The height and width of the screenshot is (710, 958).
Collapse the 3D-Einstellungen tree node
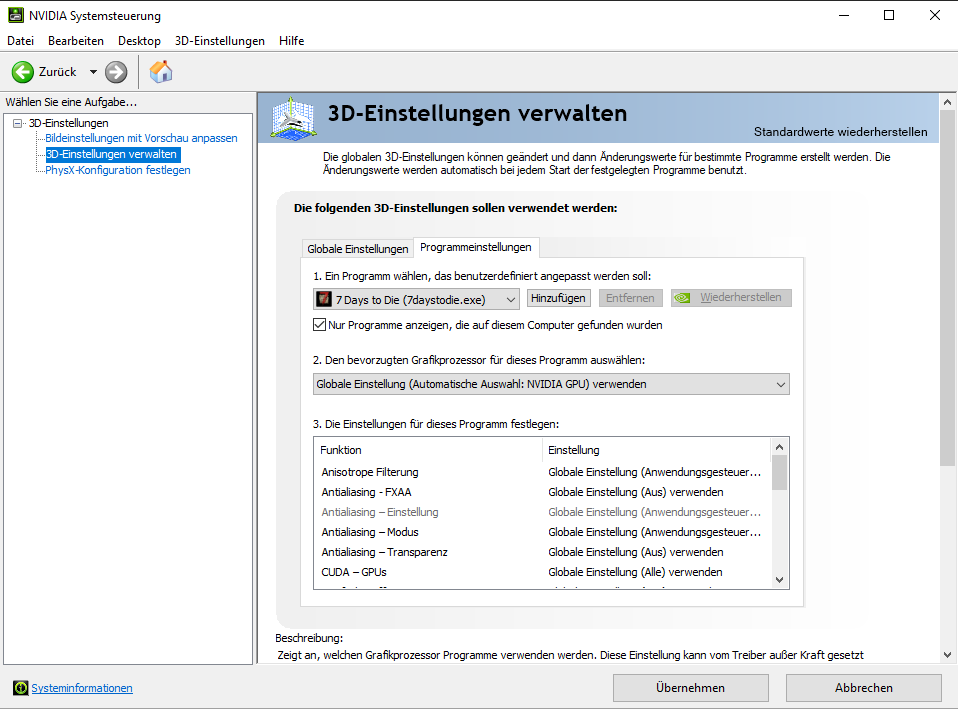click(x=18, y=123)
